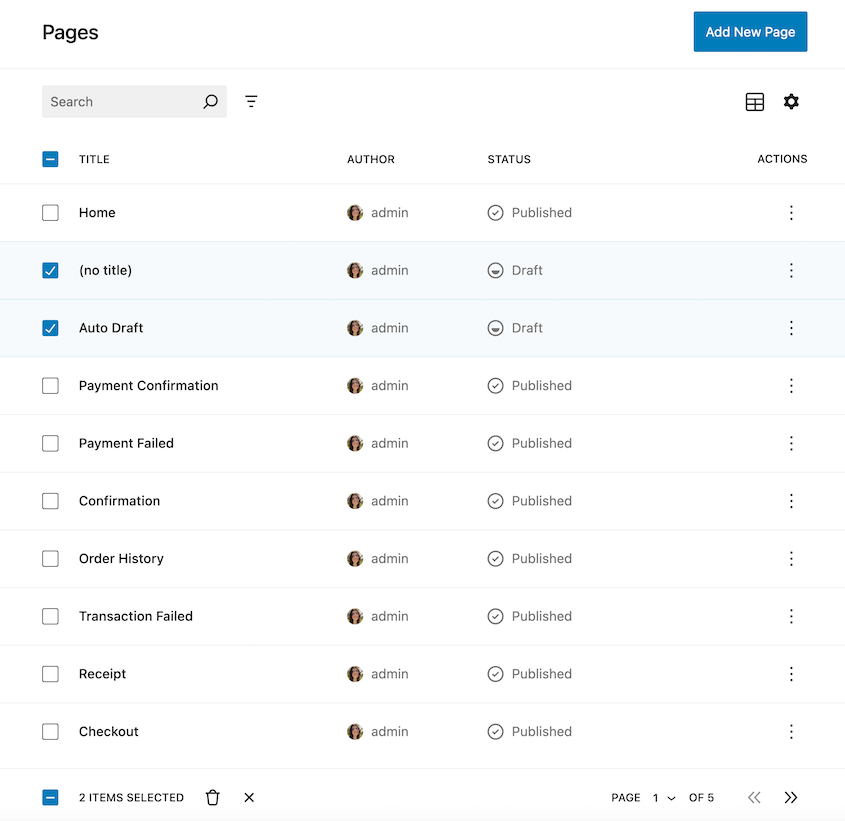
Task: Click the Pages heading
Action: (x=70, y=32)
